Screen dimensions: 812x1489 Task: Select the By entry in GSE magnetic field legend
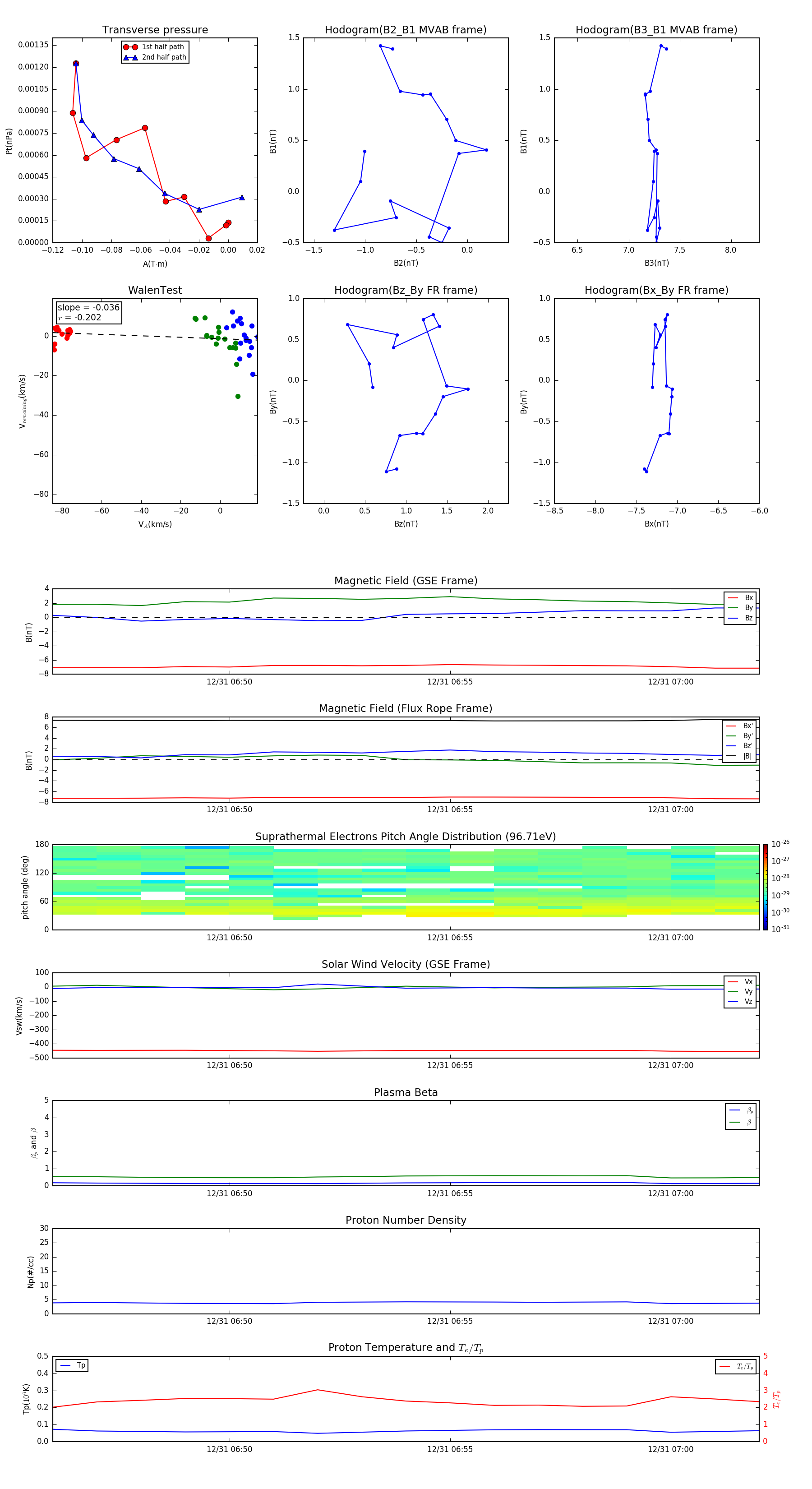click(x=740, y=608)
